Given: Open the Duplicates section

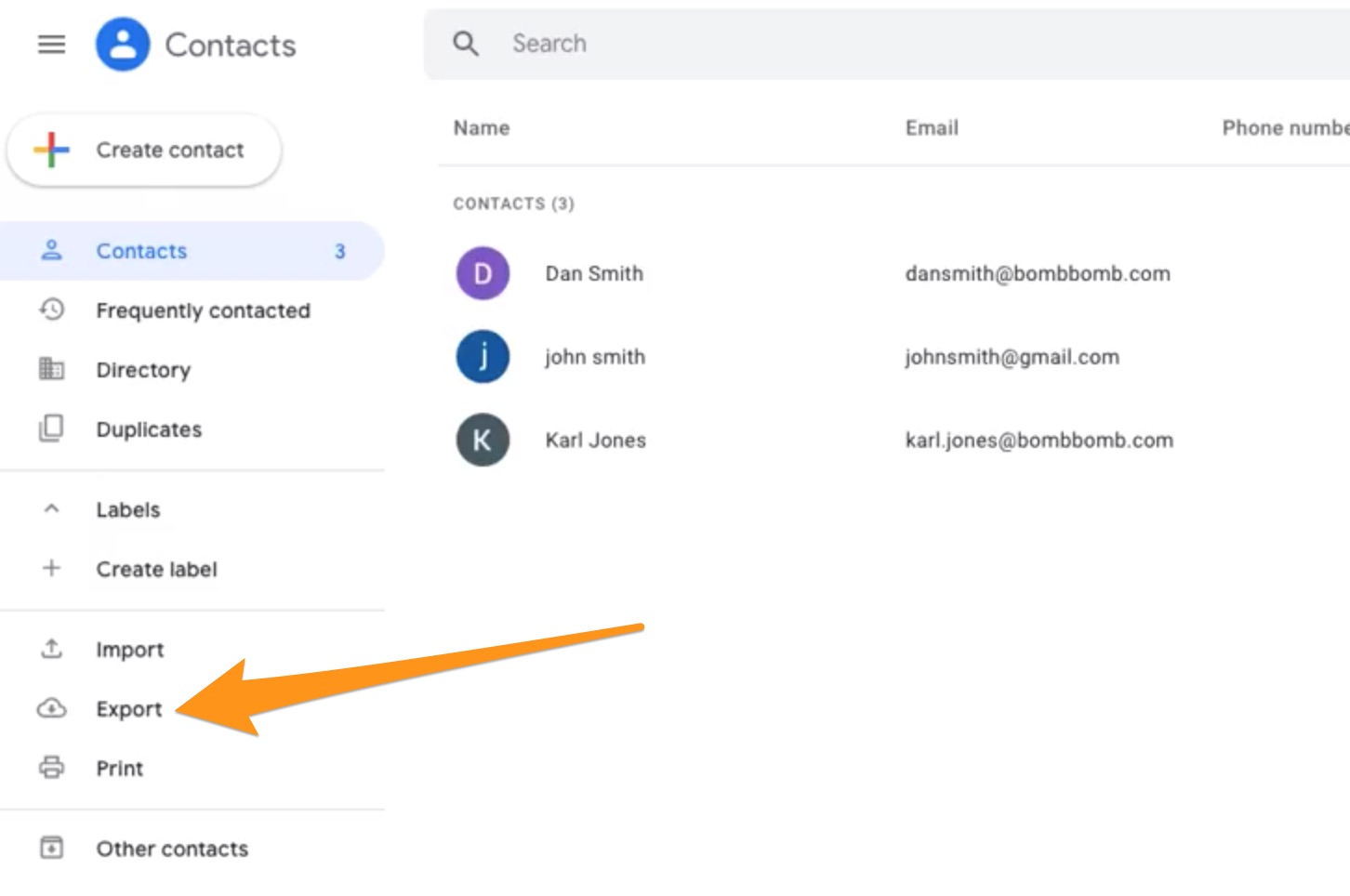Looking at the screenshot, I should (x=191, y=429).
